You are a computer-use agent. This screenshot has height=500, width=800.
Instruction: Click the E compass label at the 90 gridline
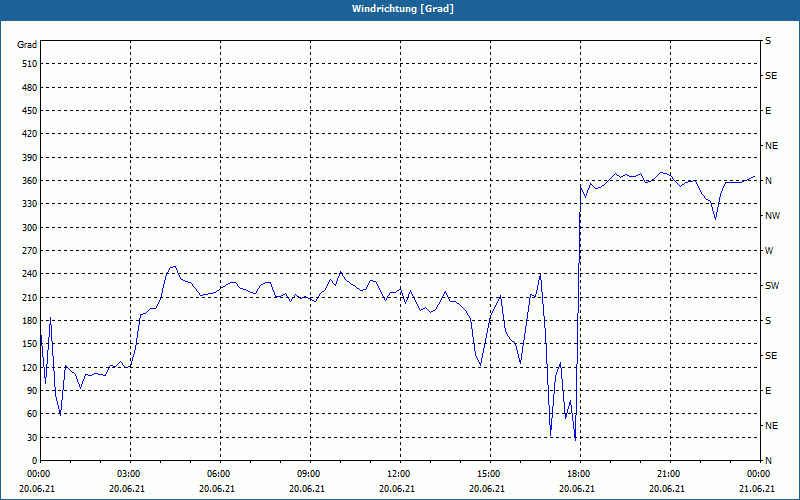click(x=768, y=390)
